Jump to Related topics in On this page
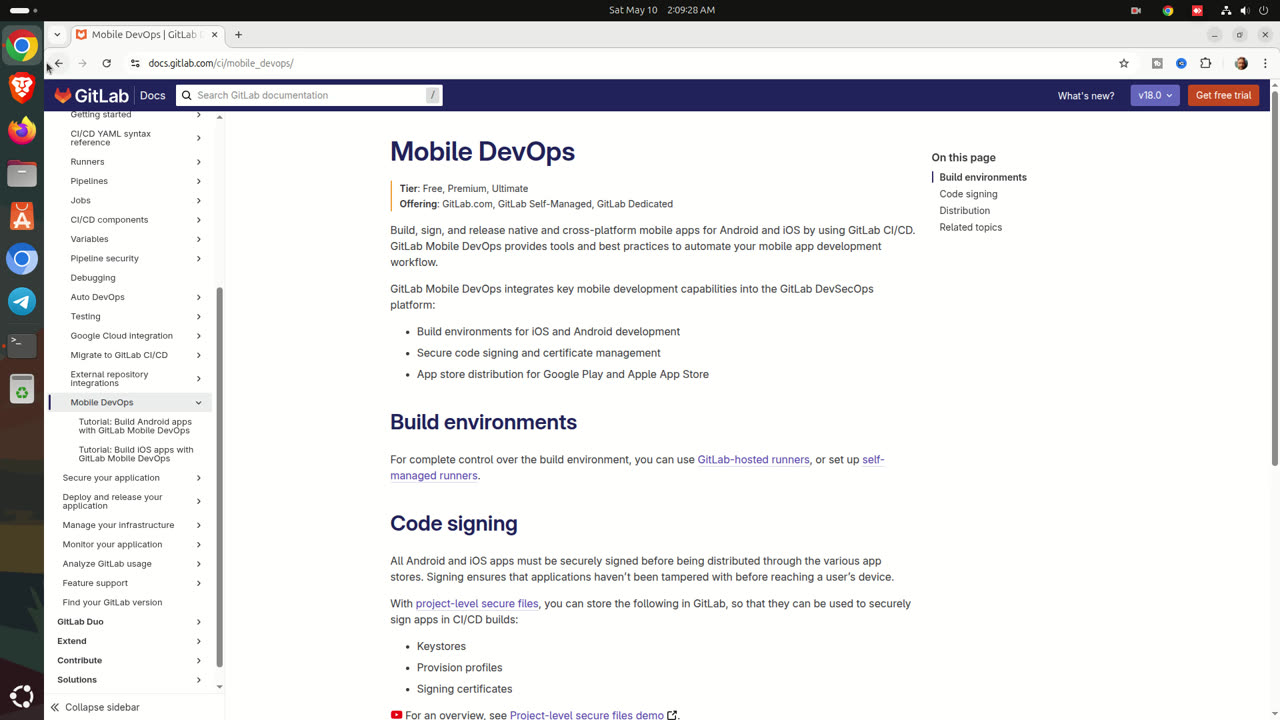 click(970, 227)
